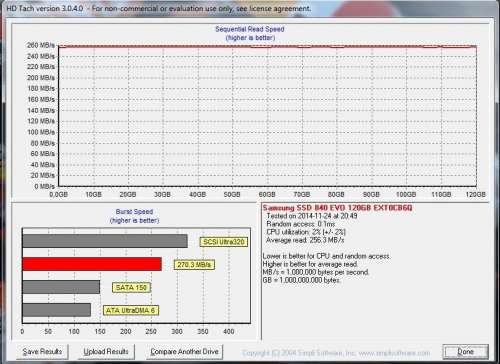Click the Sequential Read Speed chart title

point(250,29)
